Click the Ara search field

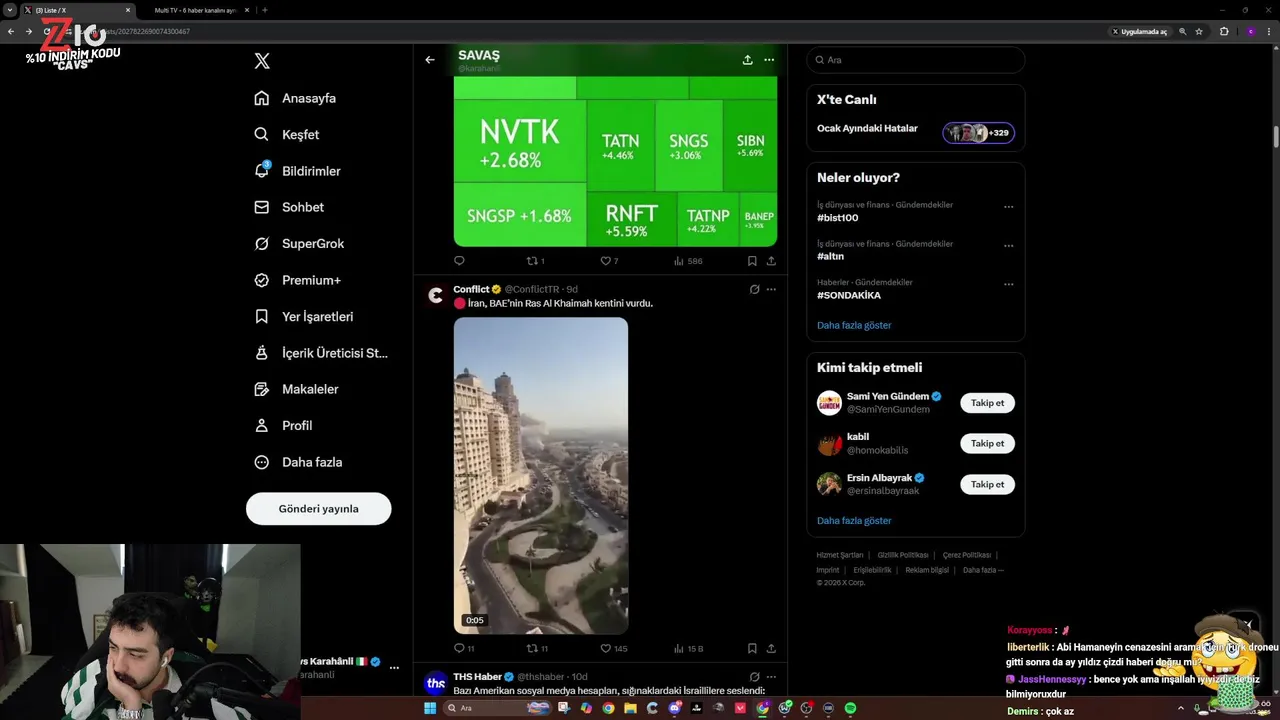pyautogui.click(x=916, y=60)
